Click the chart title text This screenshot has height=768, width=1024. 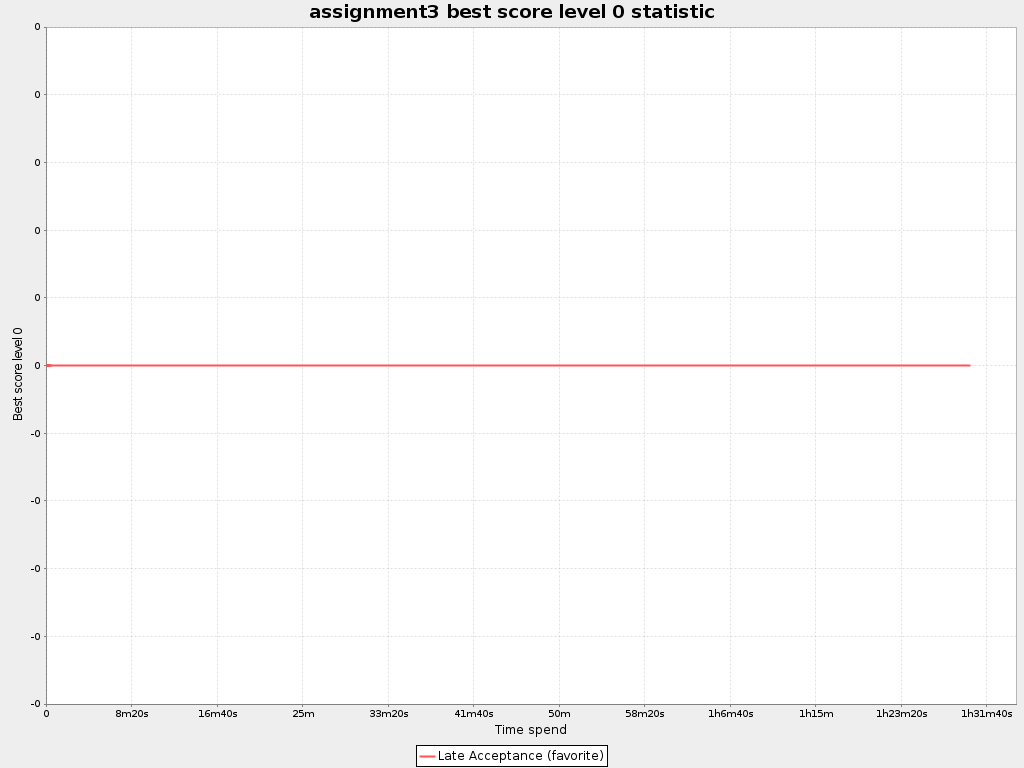511,12
